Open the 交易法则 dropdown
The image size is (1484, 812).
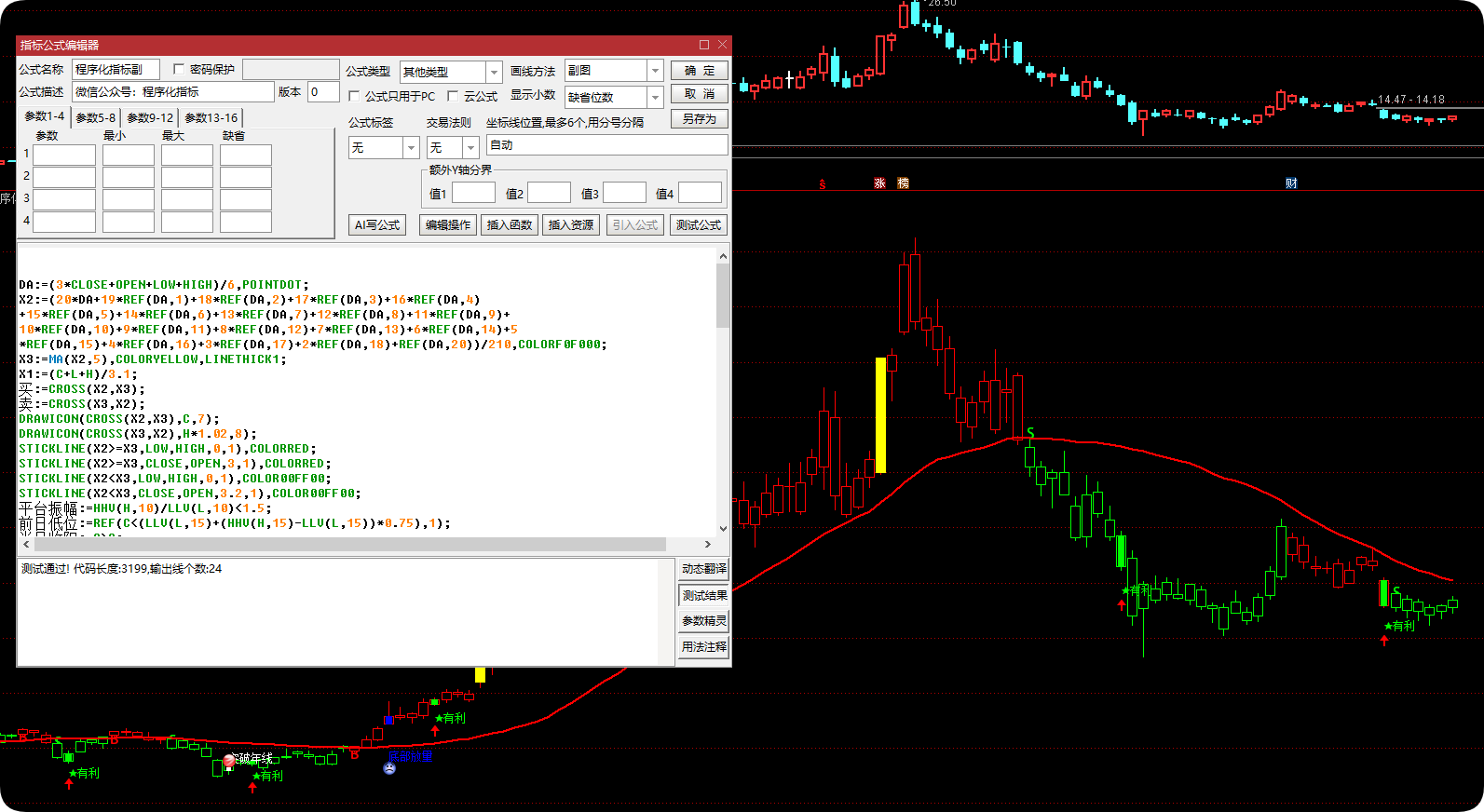point(470,148)
